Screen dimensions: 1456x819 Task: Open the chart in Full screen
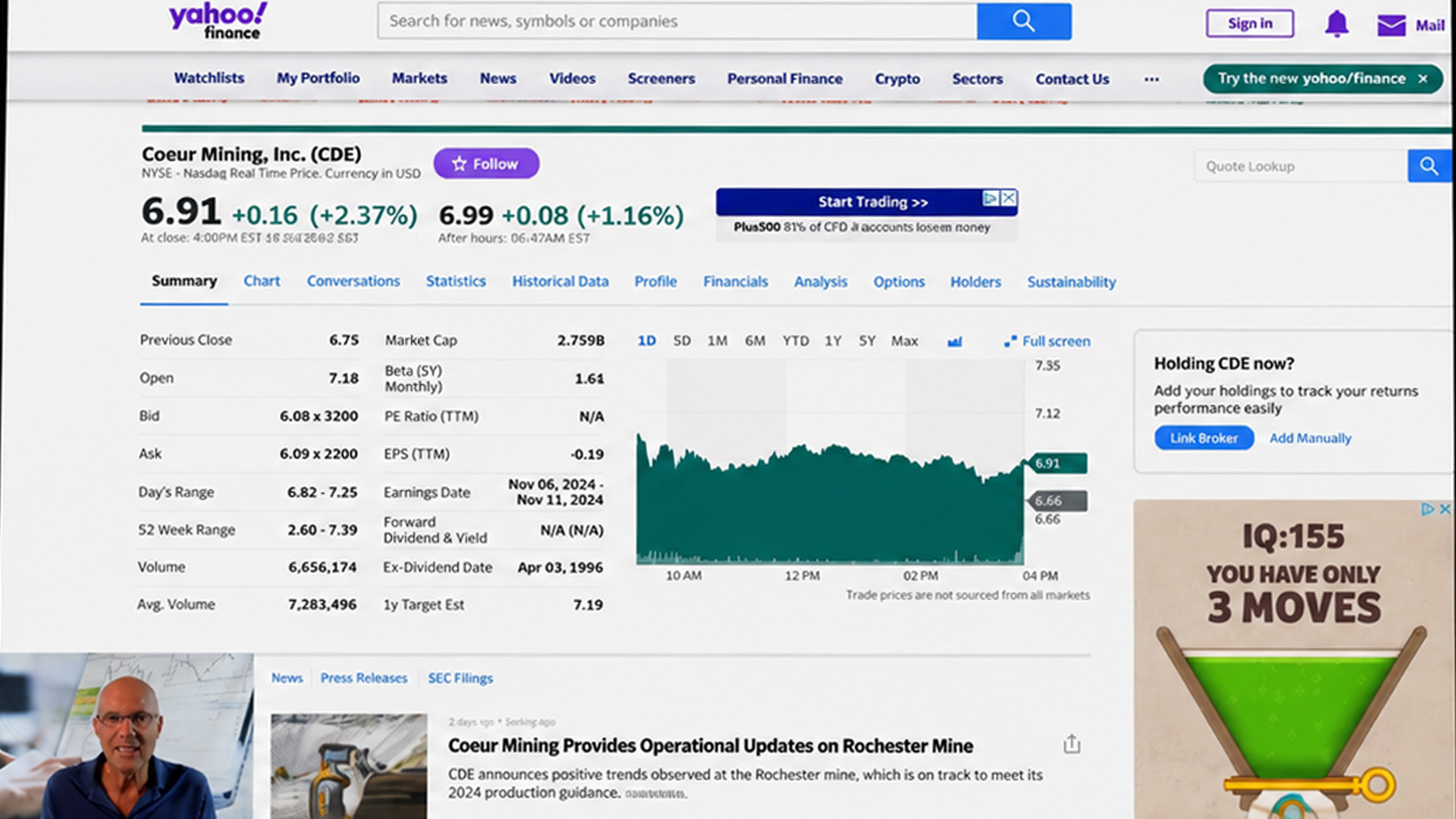point(1047,341)
